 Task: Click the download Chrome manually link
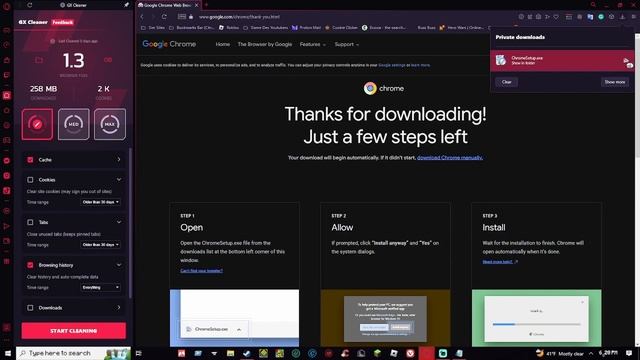[450, 158]
